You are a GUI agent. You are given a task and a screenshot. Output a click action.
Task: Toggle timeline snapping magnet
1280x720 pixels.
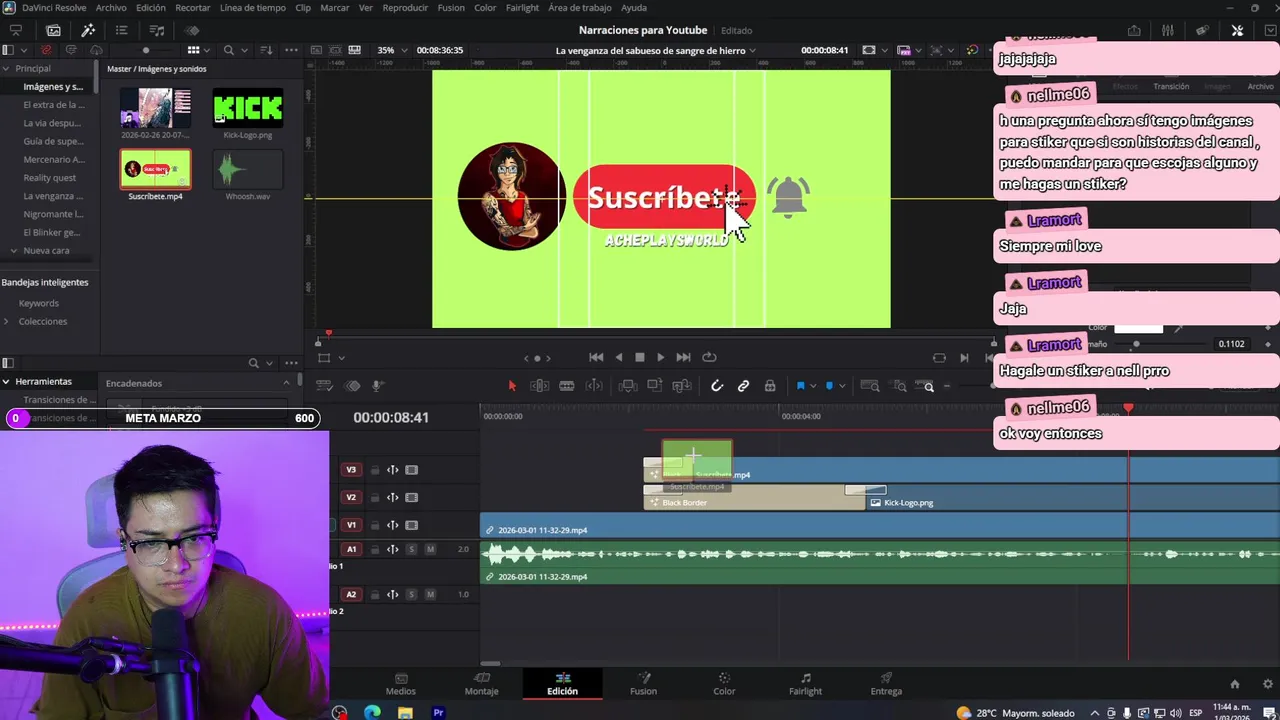point(717,386)
